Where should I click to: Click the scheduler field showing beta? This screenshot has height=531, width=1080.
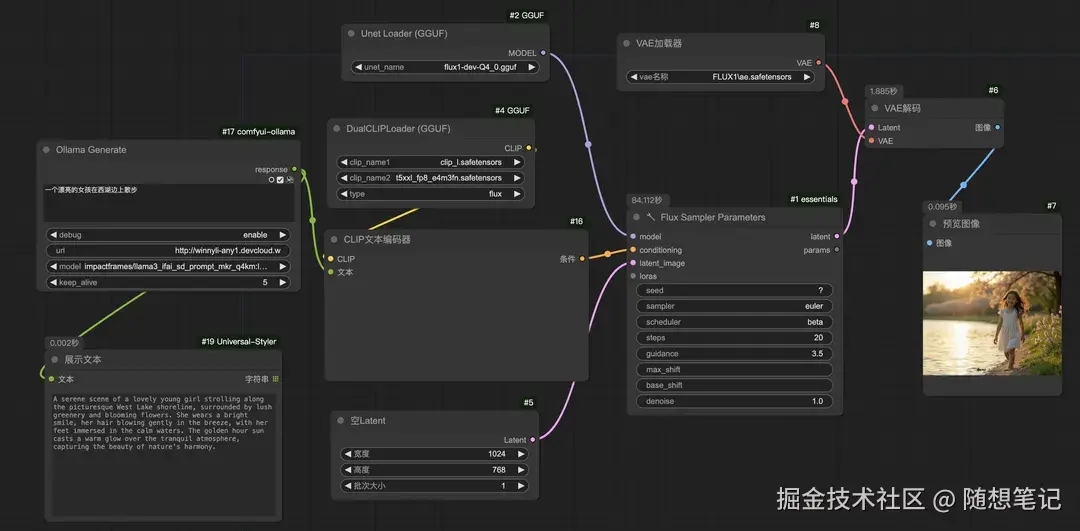(x=734, y=322)
